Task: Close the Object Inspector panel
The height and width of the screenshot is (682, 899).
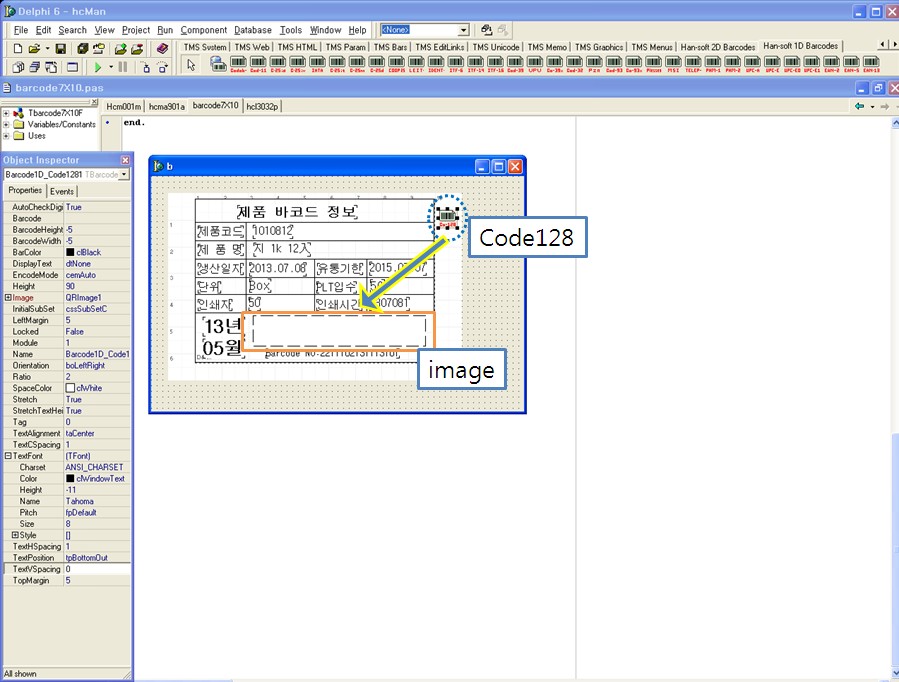Action: [125, 160]
